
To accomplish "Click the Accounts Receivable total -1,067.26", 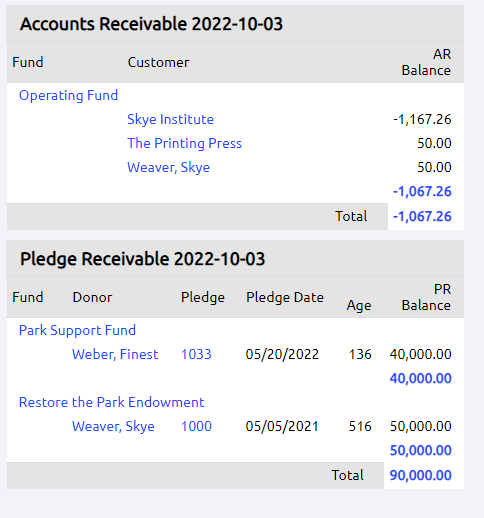I will [x=422, y=217].
